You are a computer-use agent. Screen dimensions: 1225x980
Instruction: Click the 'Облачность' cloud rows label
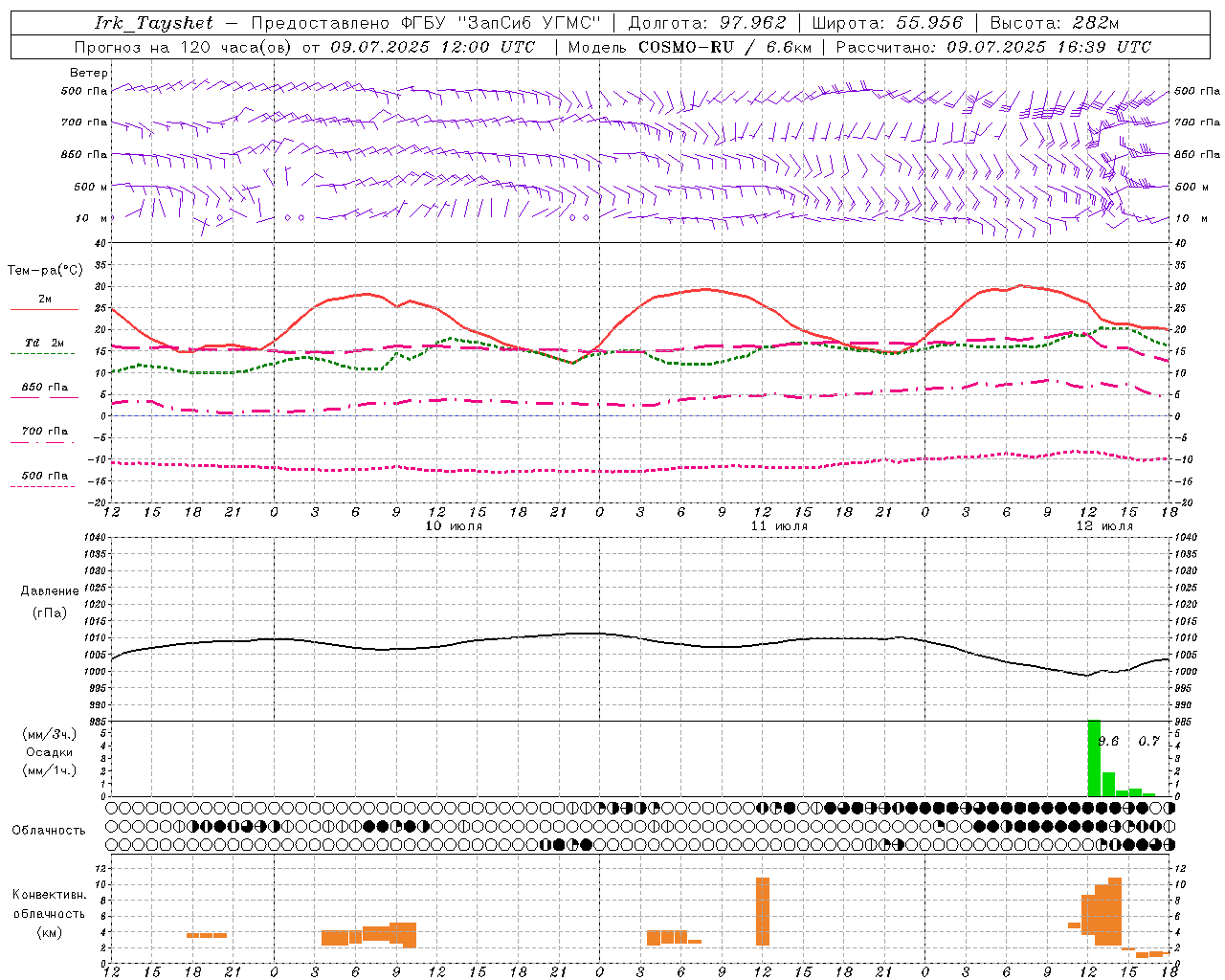click(x=49, y=830)
